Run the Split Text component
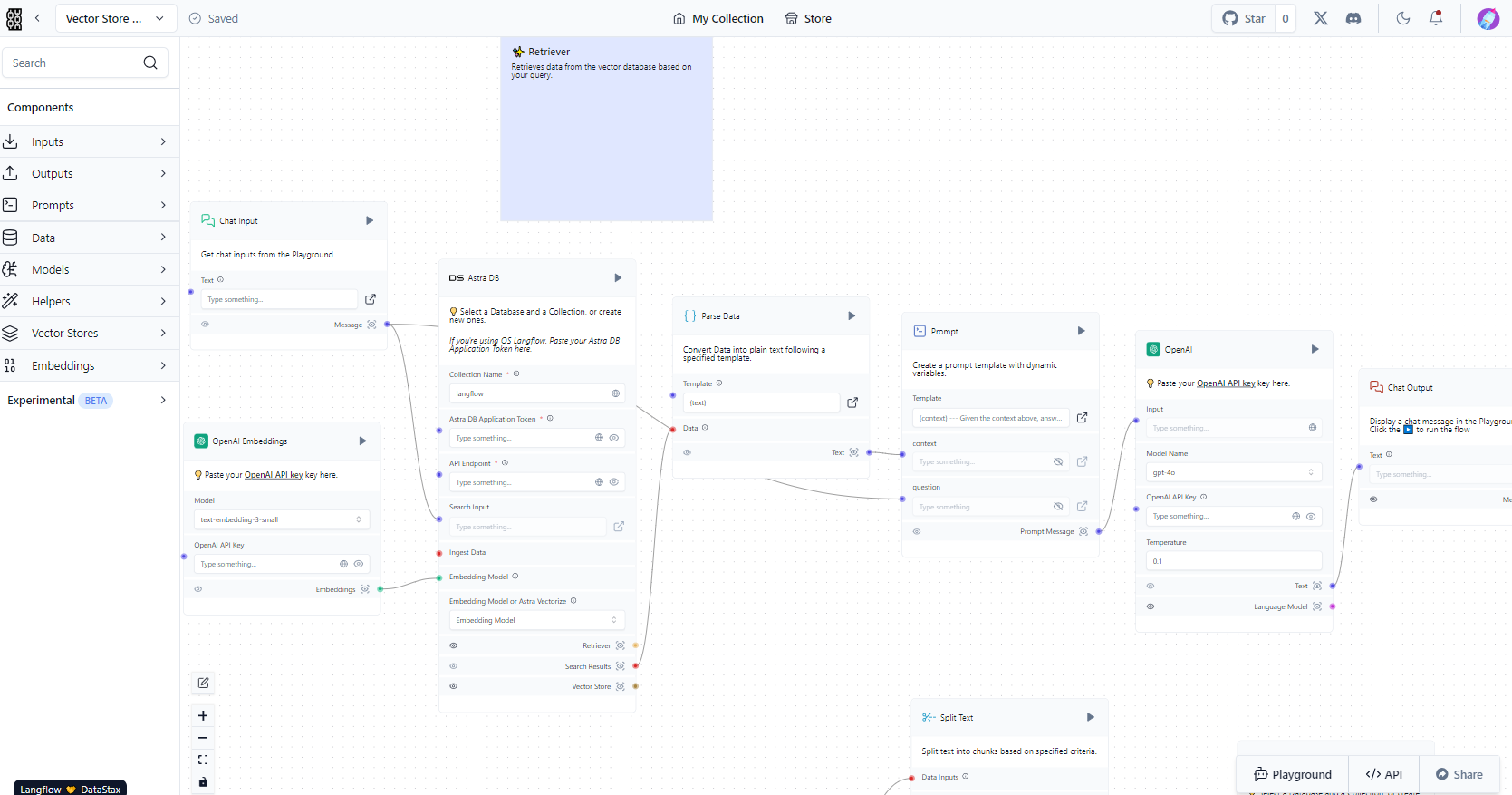1512x795 pixels. point(1091,717)
